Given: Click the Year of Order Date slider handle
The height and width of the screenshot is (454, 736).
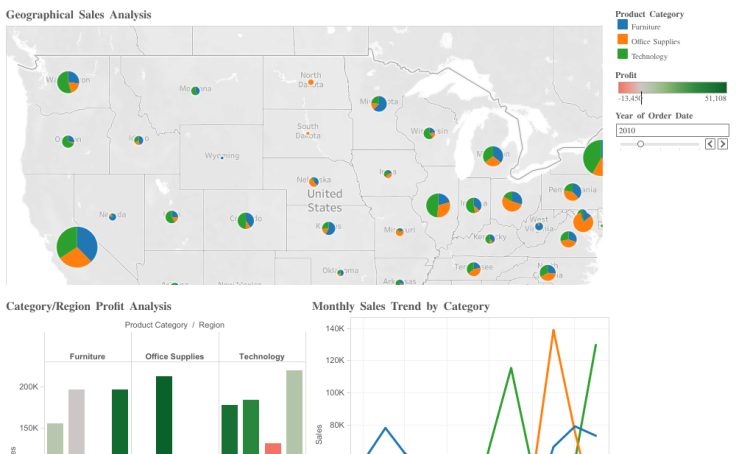Looking at the screenshot, I should [x=640, y=144].
